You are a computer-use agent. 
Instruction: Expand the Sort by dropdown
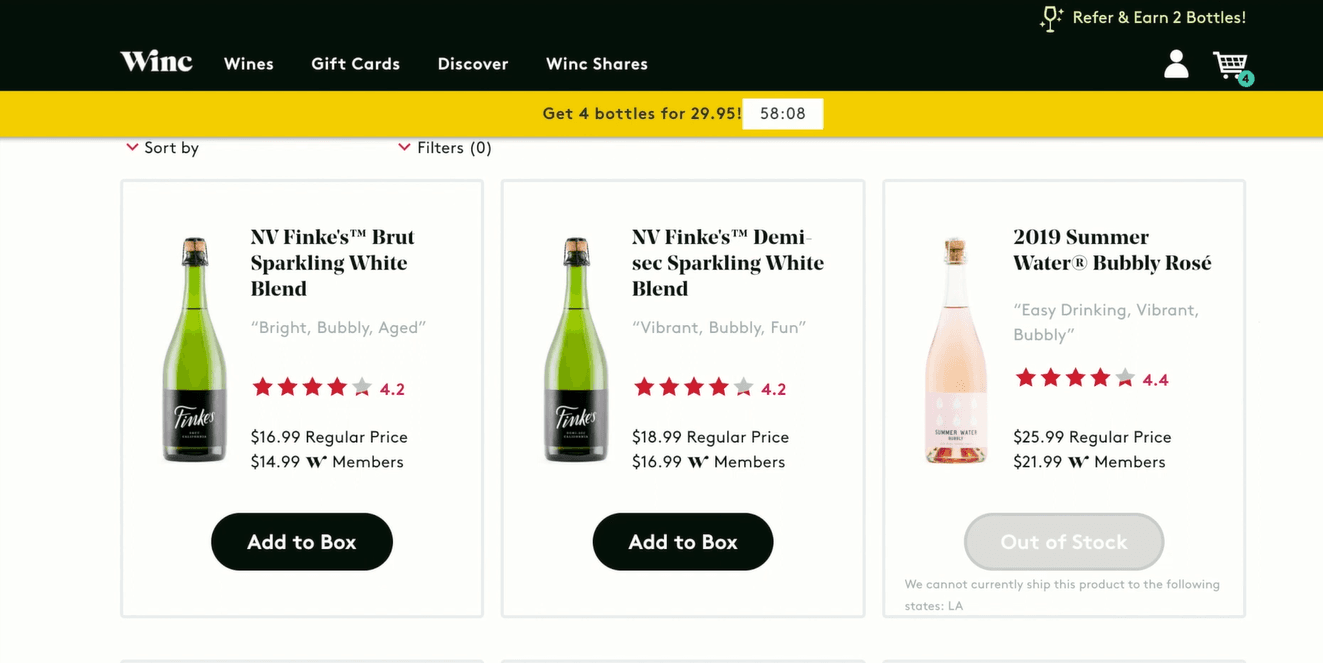click(x=162, y=148)
